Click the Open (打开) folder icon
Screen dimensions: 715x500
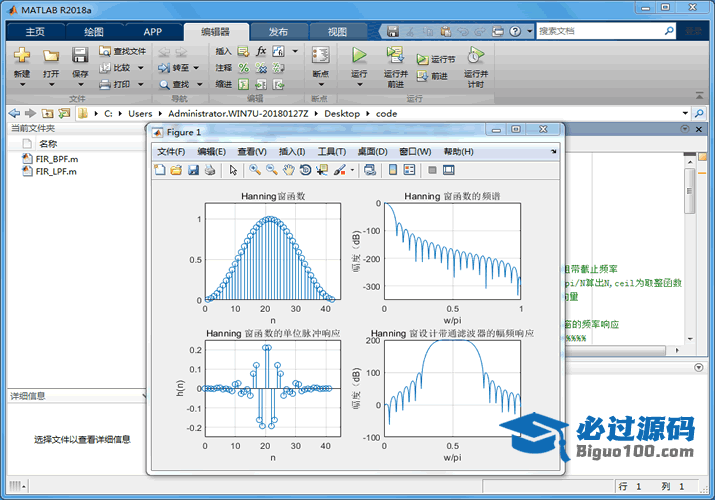51,56
